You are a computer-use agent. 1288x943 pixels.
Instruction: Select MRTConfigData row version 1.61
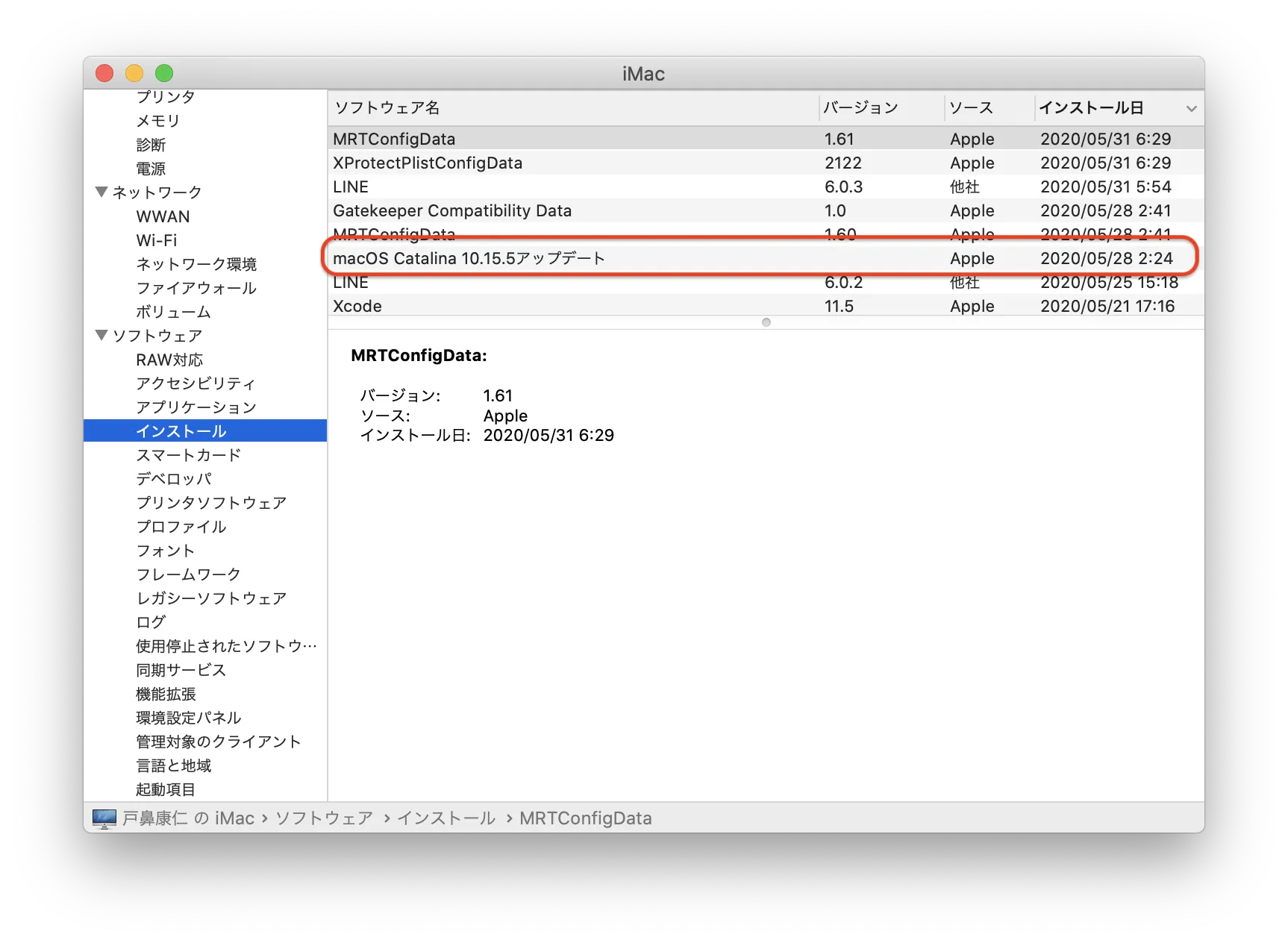tap(766, 139)
